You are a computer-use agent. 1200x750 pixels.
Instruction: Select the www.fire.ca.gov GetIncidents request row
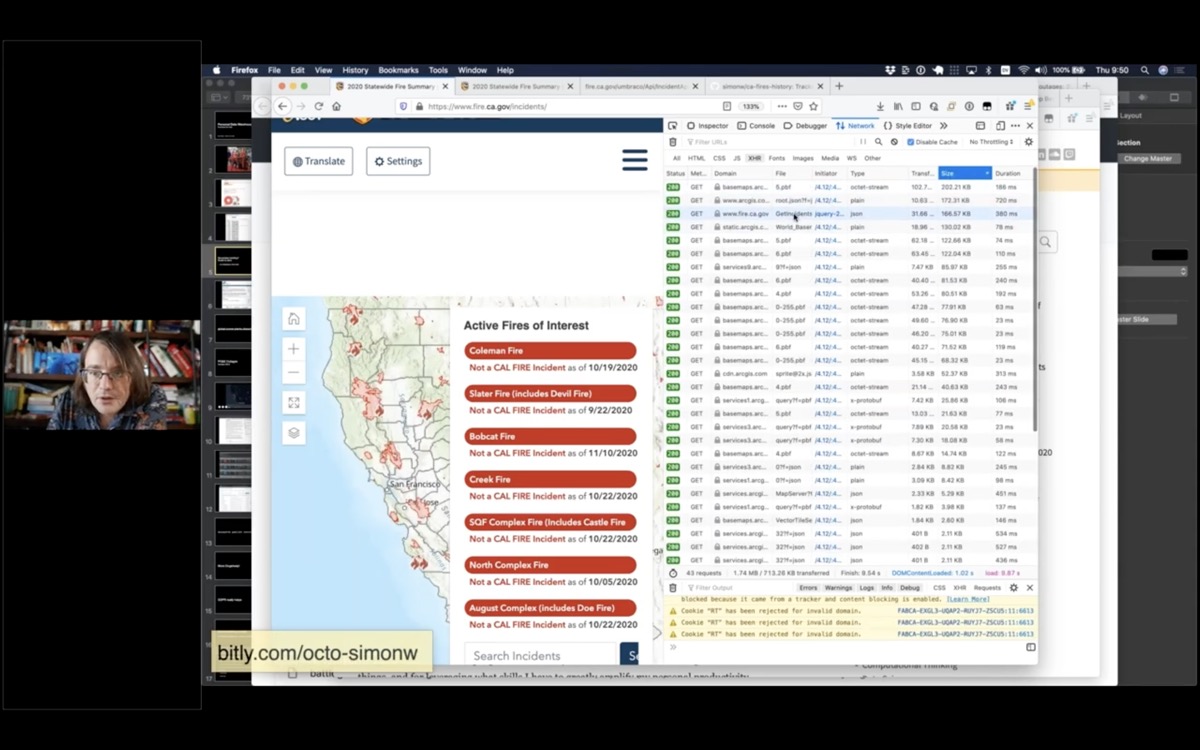coord(850,214)
